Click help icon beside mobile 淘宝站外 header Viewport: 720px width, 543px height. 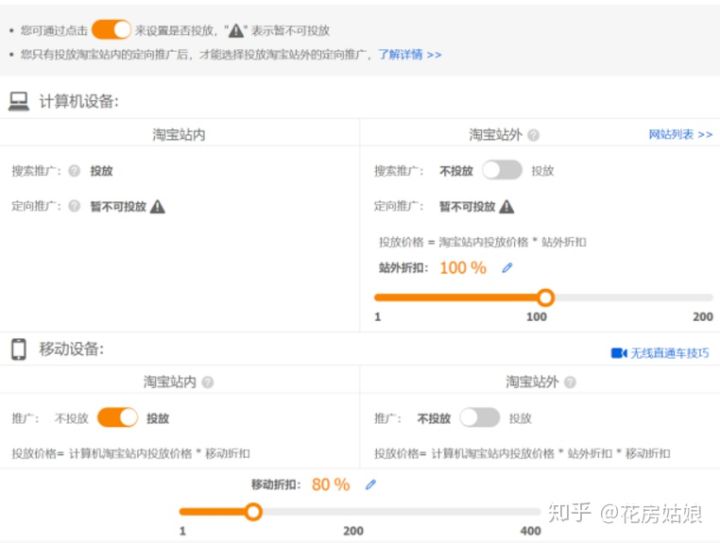[x=569, y=382]
